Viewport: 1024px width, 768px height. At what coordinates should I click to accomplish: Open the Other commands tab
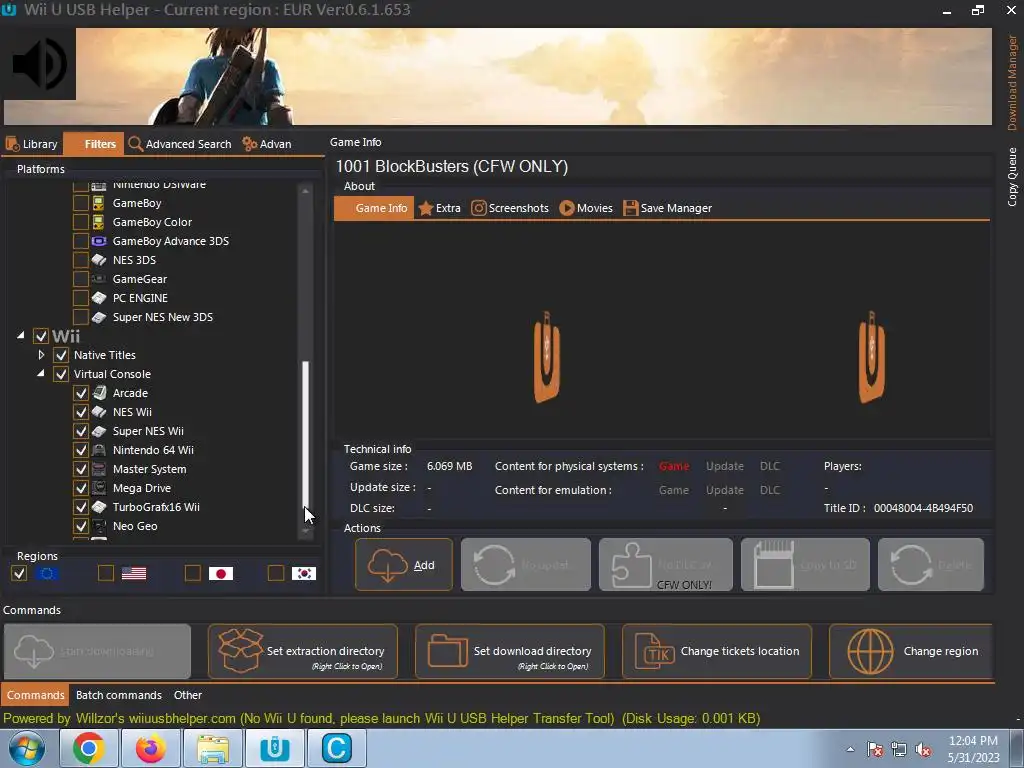point(187,695)
